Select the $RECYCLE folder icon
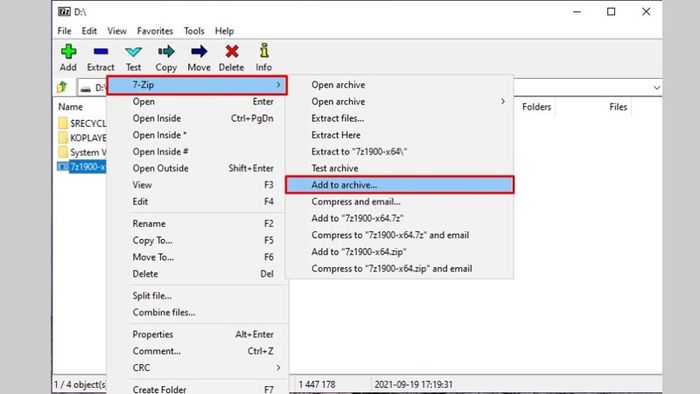700x394 pixels. click(63, 123)
